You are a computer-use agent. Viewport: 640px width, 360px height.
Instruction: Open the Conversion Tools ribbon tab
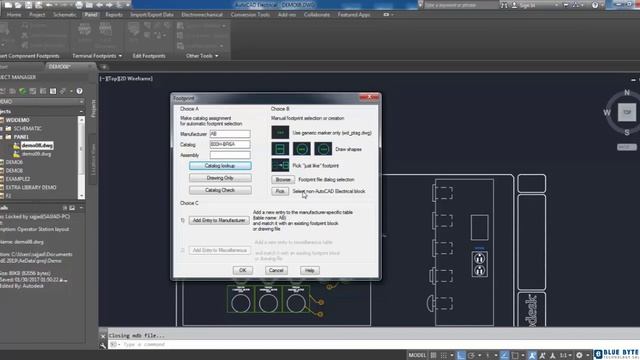(250, 15)
